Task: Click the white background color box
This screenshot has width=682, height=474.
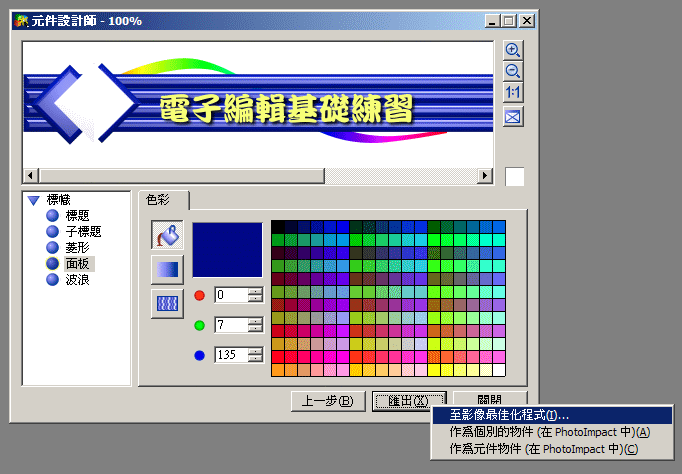Action: pos(515,177)
